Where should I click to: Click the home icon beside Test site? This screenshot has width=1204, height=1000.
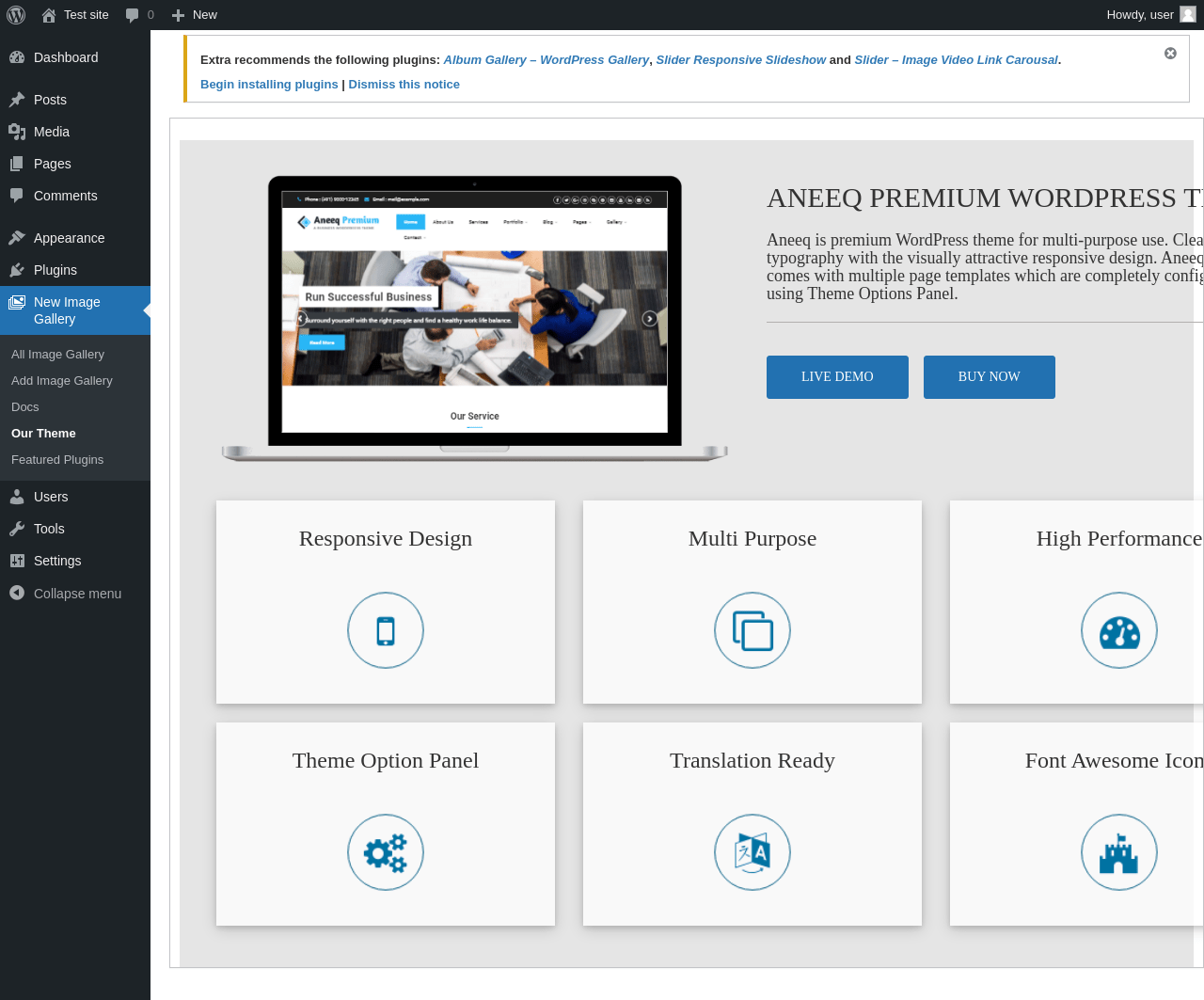49,15
